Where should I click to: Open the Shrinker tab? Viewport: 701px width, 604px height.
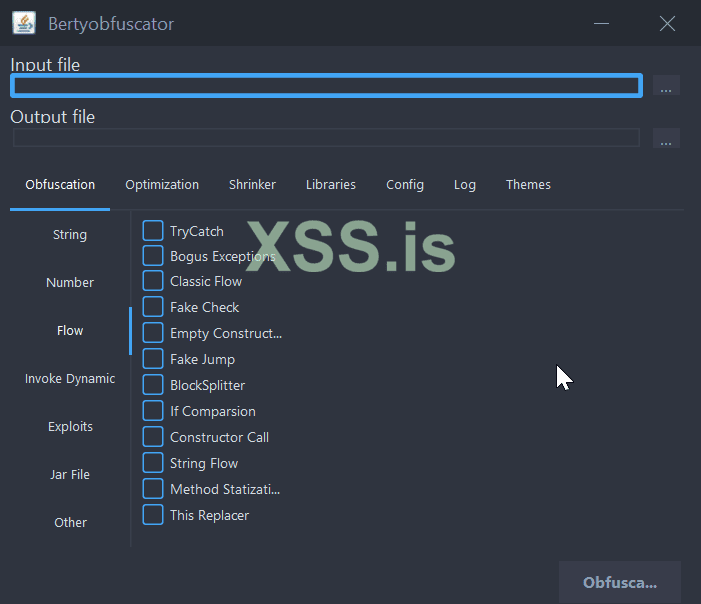pos(252,185)
